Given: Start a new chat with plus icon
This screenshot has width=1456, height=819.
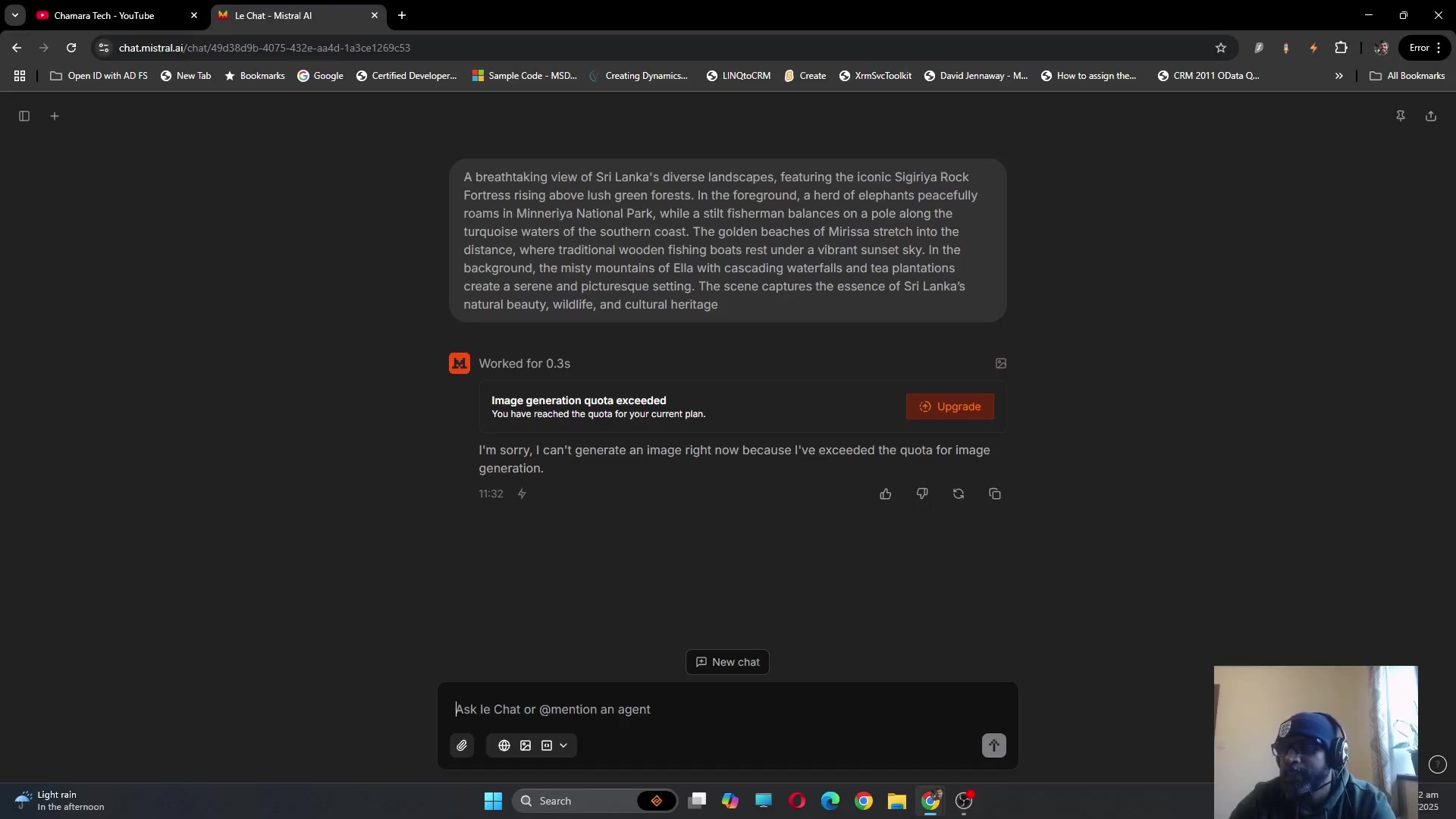Looking at the screenshot, I should point(55,116).
